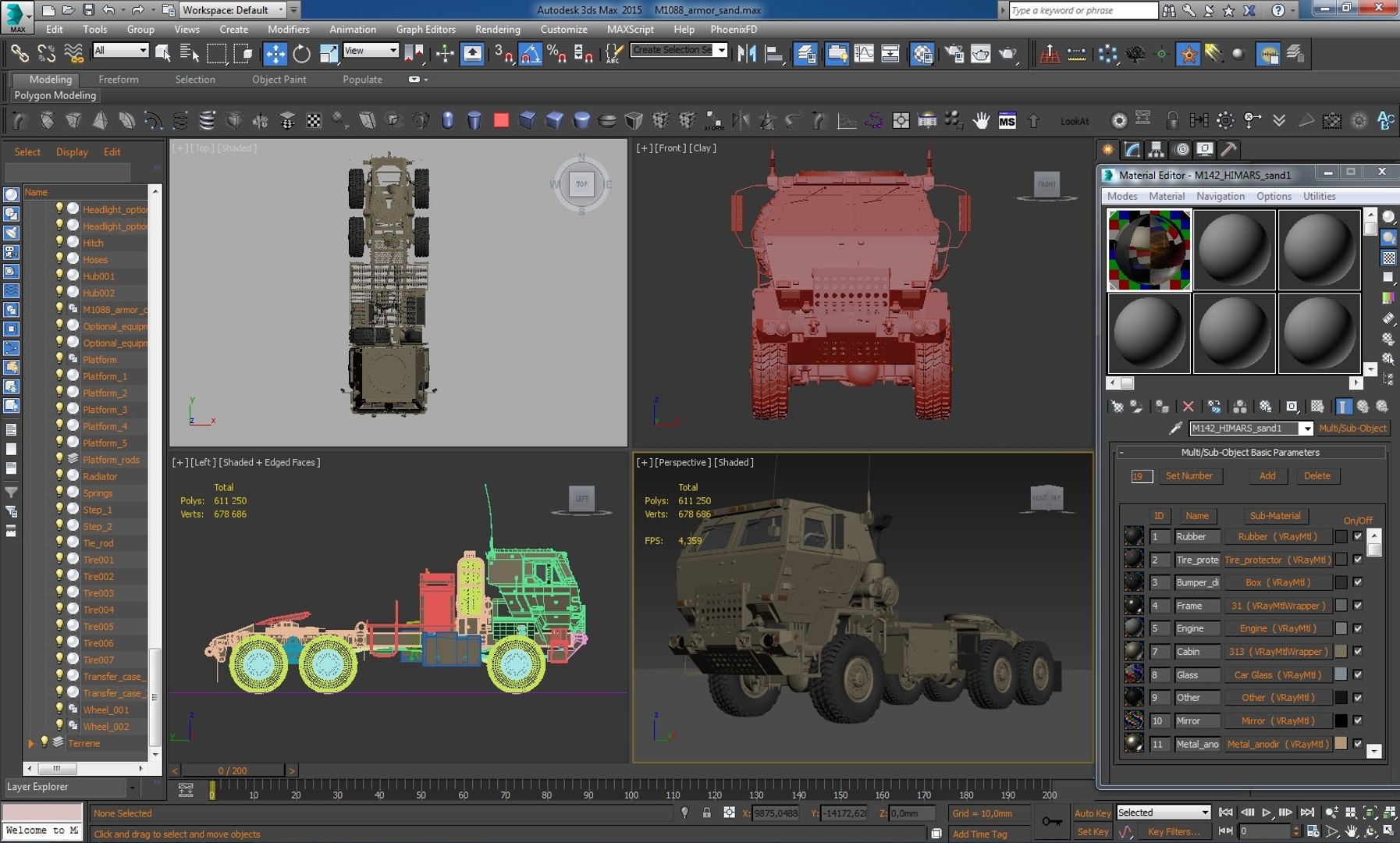Image resolution: width=1400 pixels, height=843 pixels.
Task: Toggle the Angle Snap icon
Action: tap(530, 54)
